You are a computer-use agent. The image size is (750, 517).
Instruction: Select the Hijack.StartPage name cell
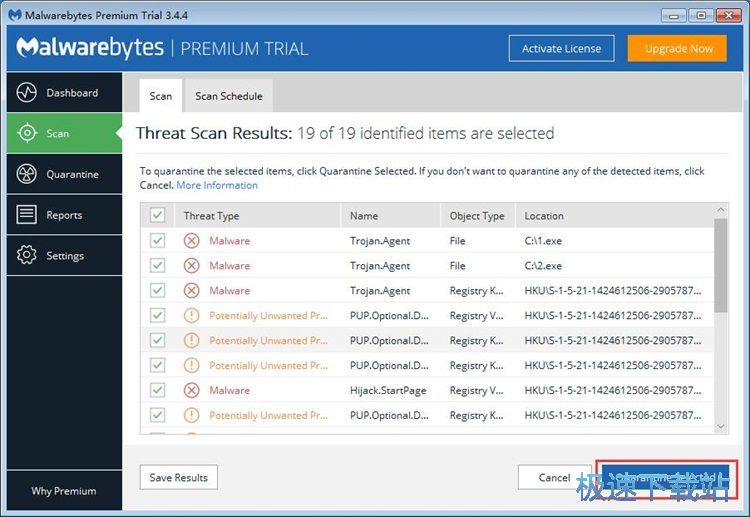pyautogui.click(x=388, y=390)
